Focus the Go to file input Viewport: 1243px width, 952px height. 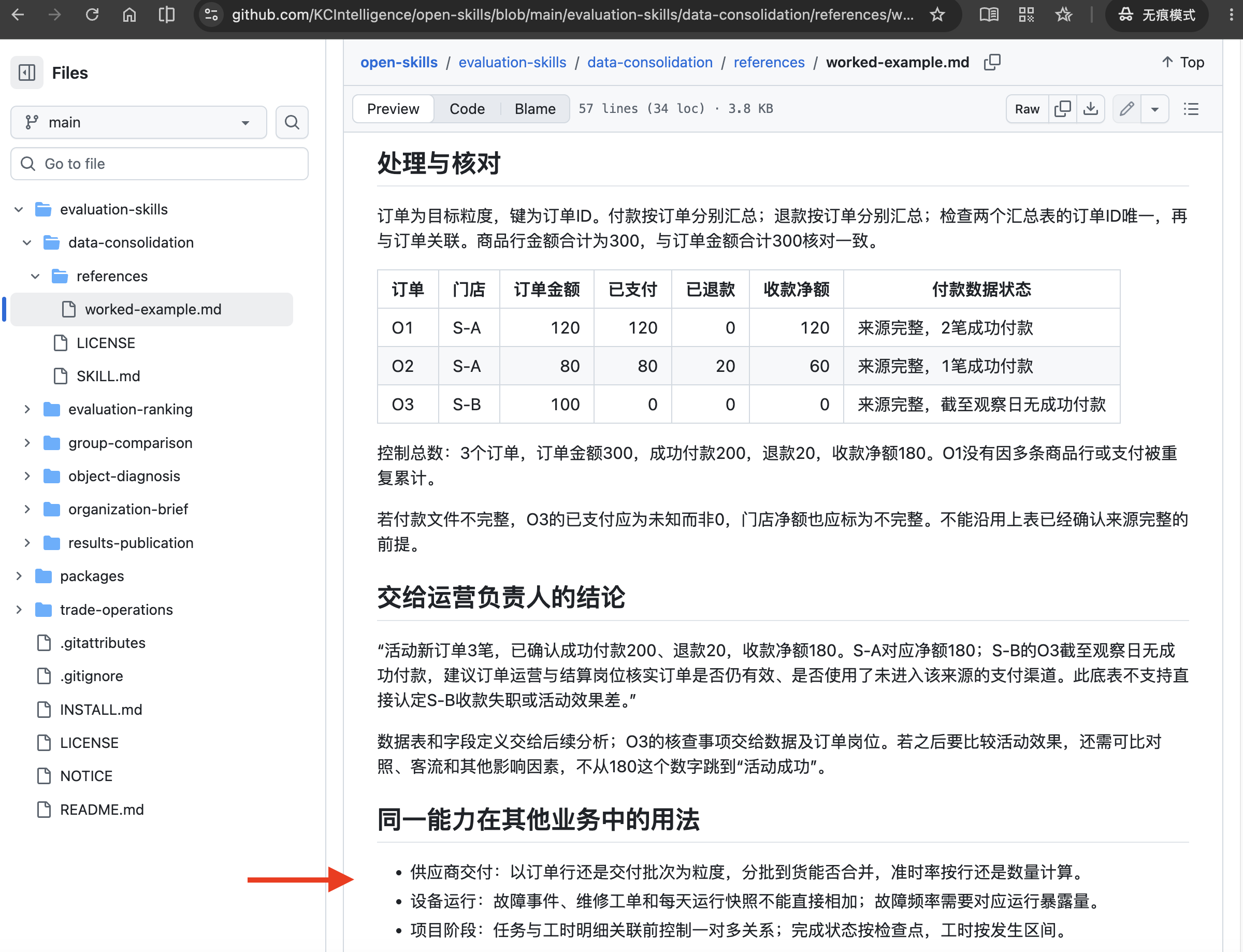pos(159,164)
